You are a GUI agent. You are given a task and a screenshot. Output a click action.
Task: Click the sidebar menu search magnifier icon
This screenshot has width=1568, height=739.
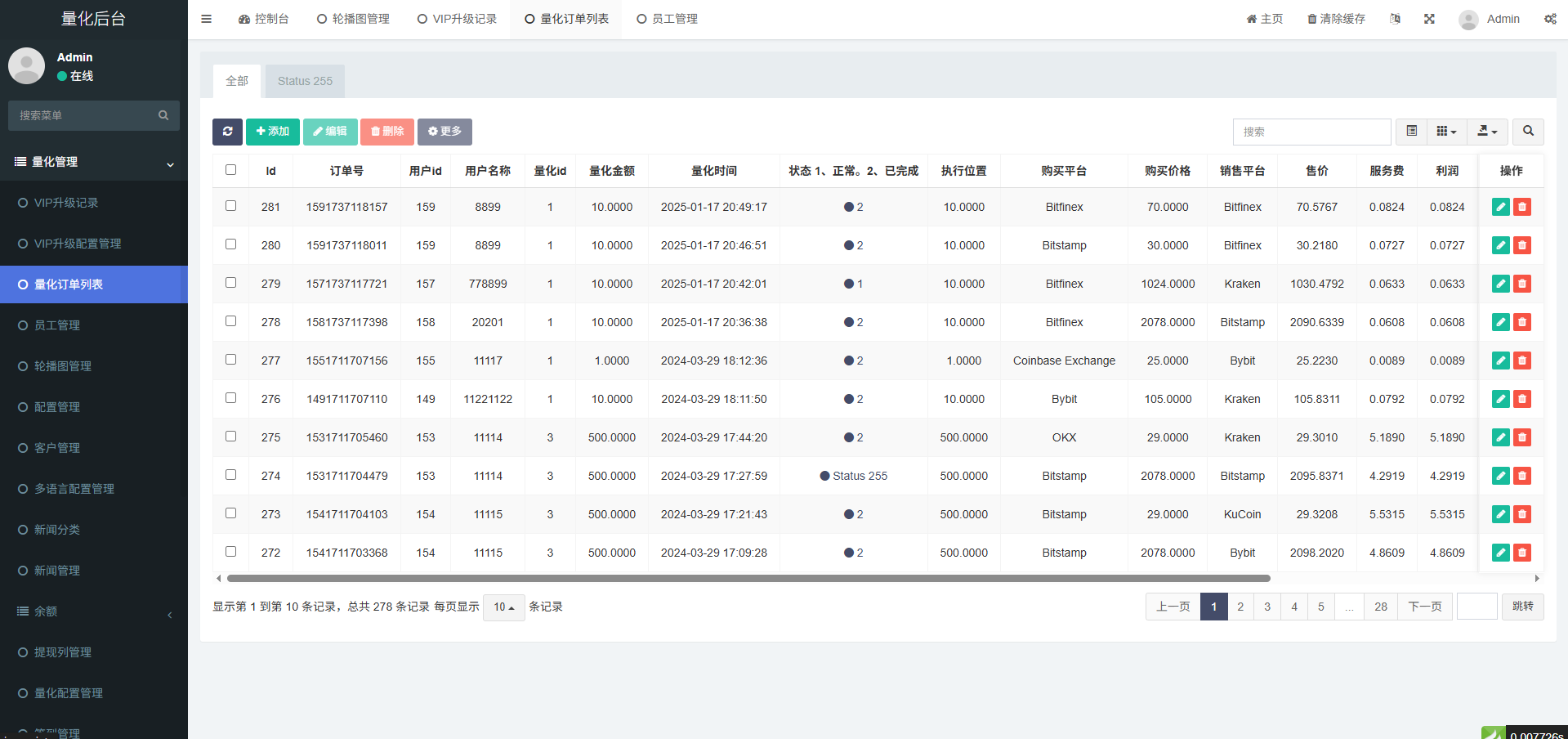click(163, 115)
